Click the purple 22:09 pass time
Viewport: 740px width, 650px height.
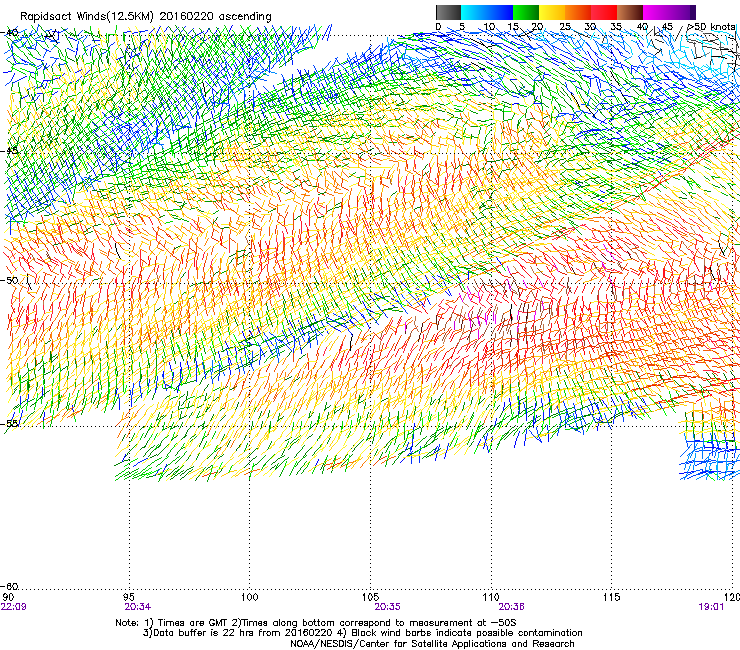click(x=14, y=607)
